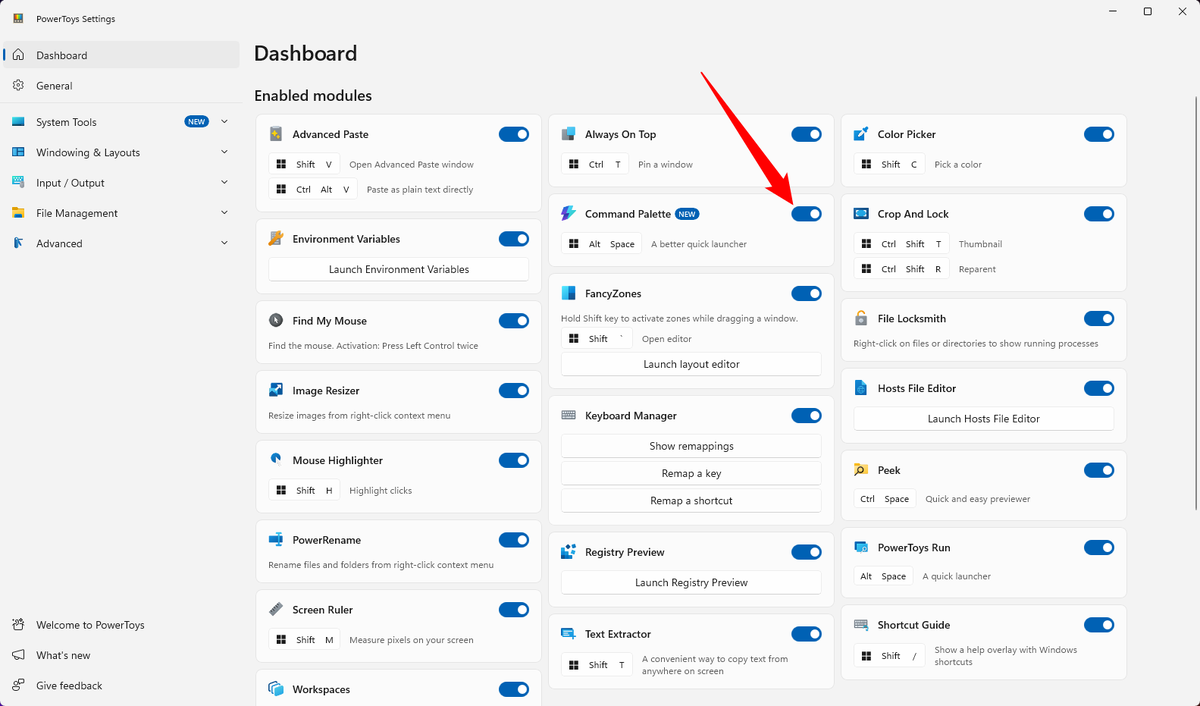Disable the Shortcut Guide toggle
Image resolution: width=1200 pixels, height=706 pixels.
click(x=1099, y=625)
